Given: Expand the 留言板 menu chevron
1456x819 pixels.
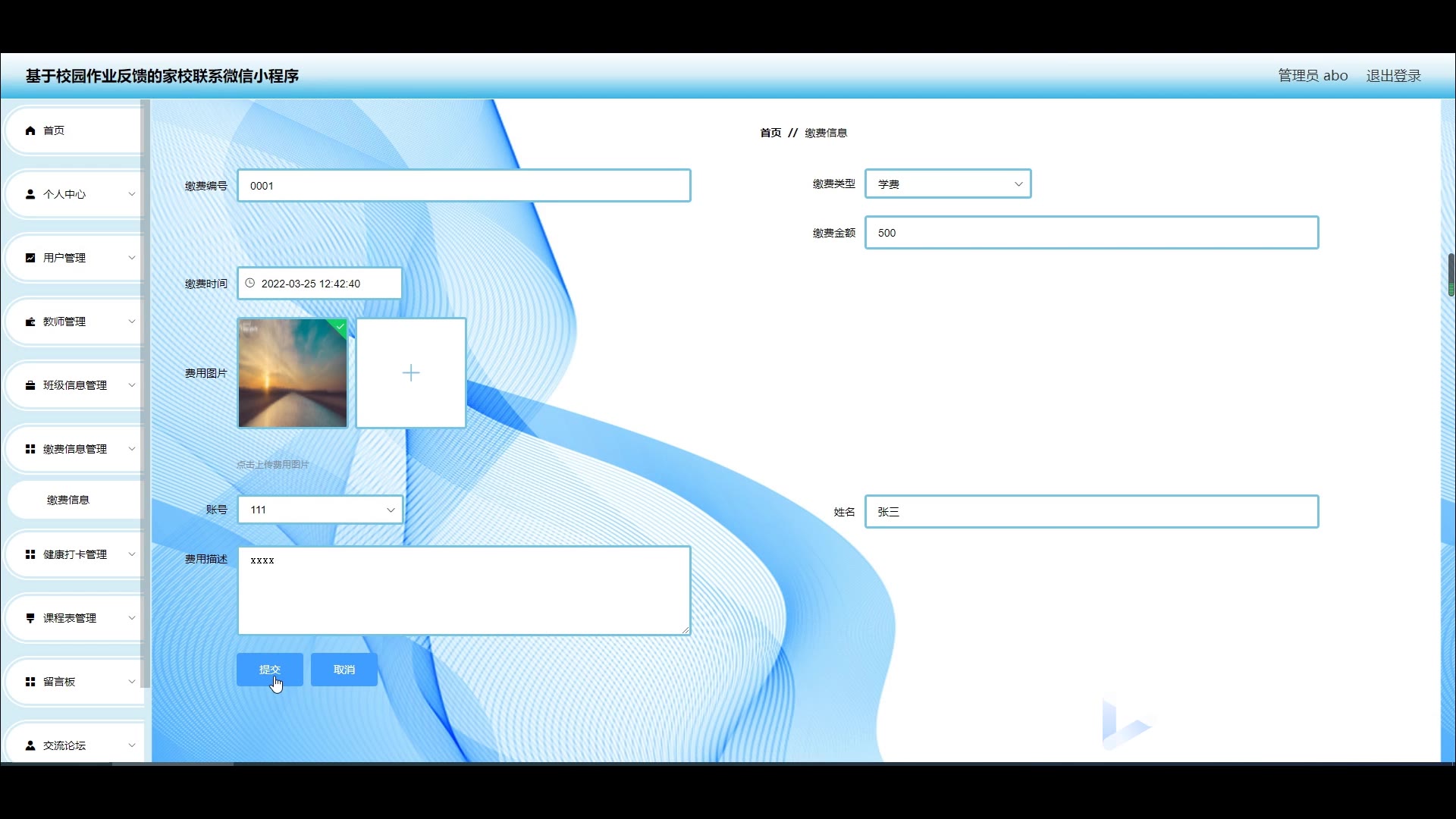Looking at the screenshot, I should coord(131,682).
